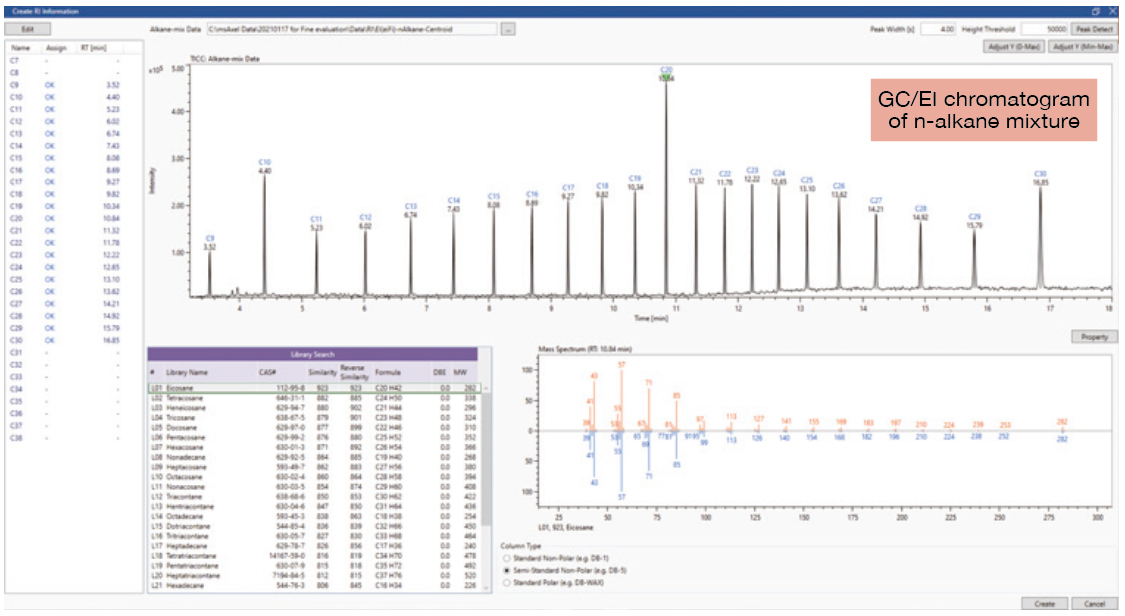Viewport: 1125px width, 616px height.
Task: Click the Adjust Y (Min-Max) button
Action: click(x=1083, y=47)
